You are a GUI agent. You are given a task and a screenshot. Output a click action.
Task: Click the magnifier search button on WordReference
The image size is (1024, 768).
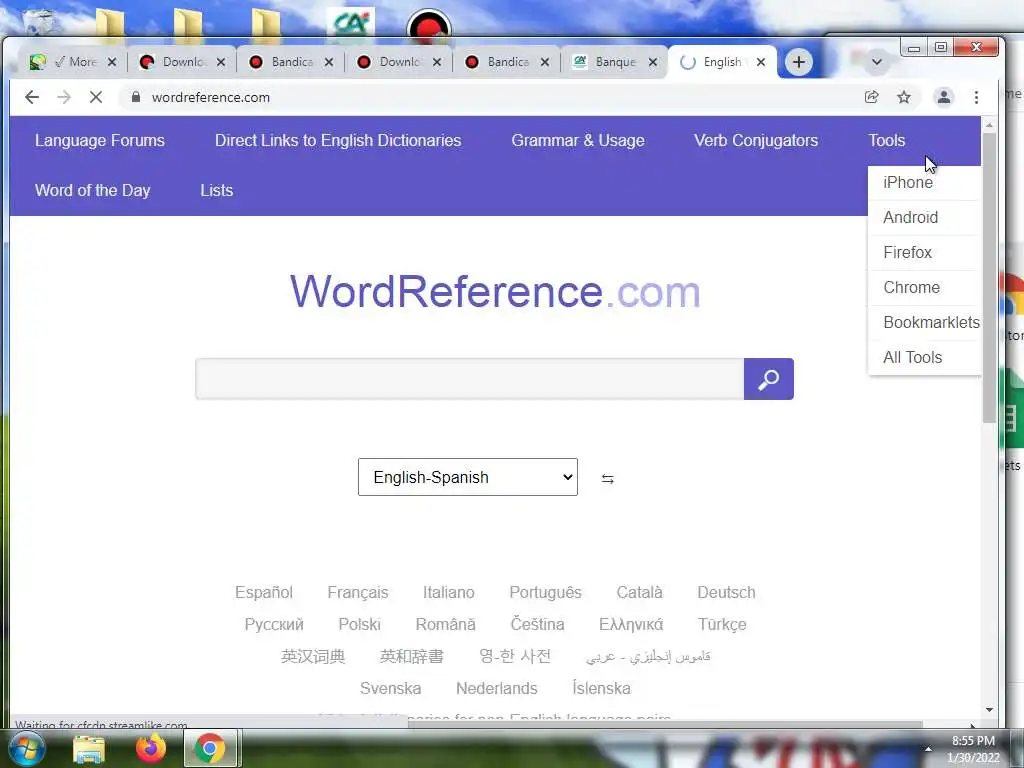769,379
